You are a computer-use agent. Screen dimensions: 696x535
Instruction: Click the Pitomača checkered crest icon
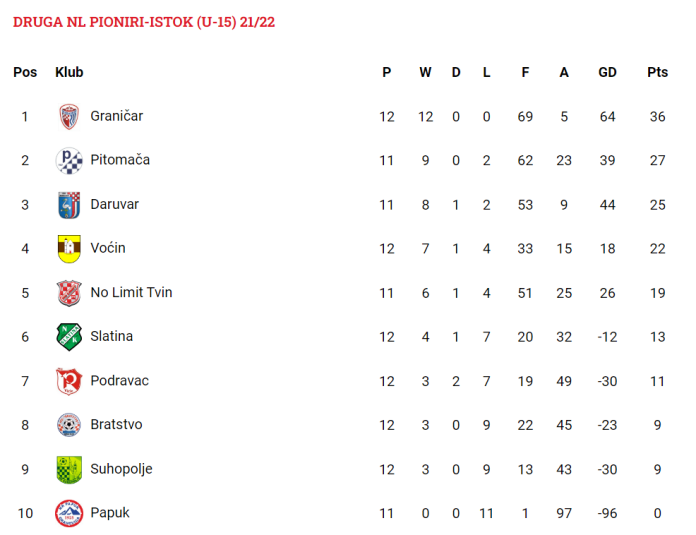pos(69,161)
